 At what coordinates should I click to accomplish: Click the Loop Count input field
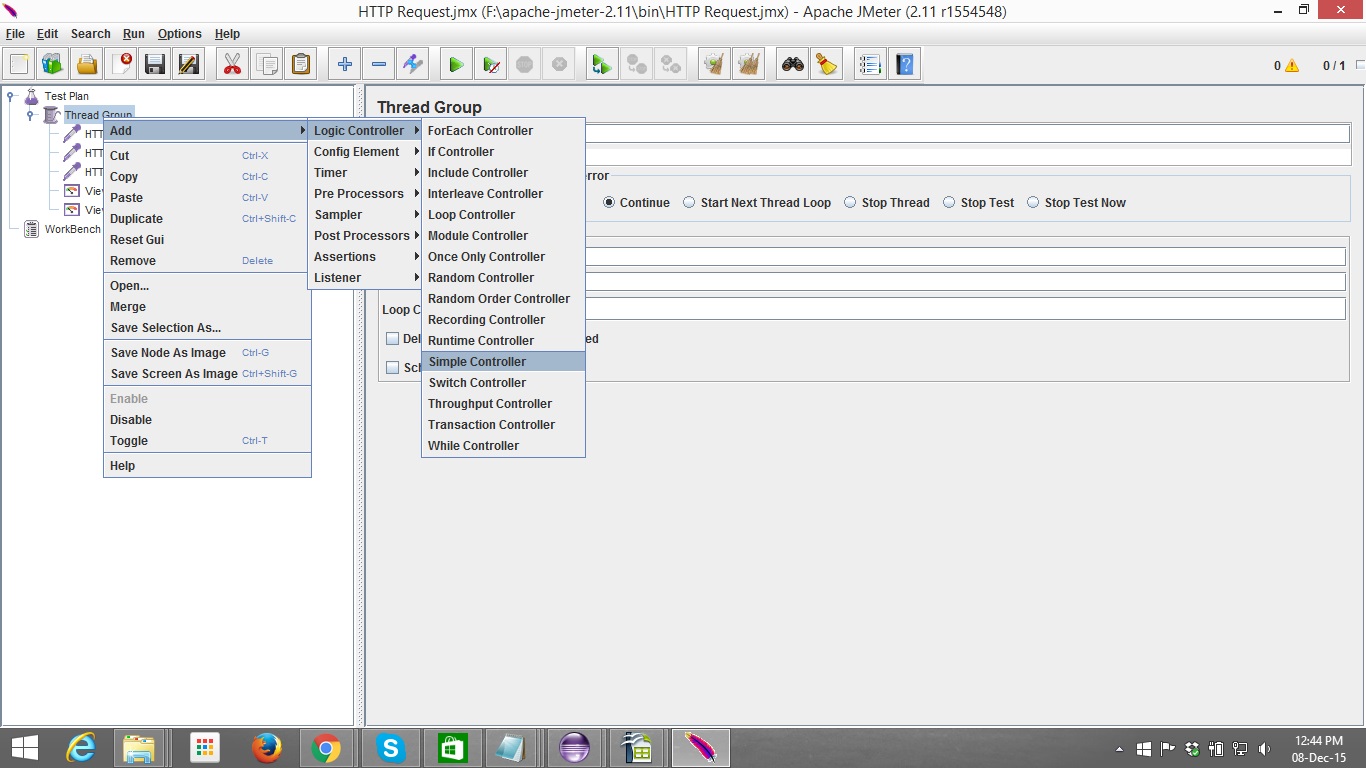(x=967, y=309)
